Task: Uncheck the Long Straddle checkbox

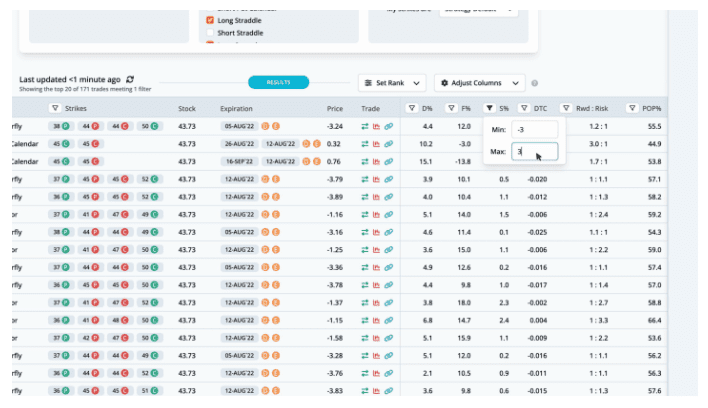Action: coord(210,20)
